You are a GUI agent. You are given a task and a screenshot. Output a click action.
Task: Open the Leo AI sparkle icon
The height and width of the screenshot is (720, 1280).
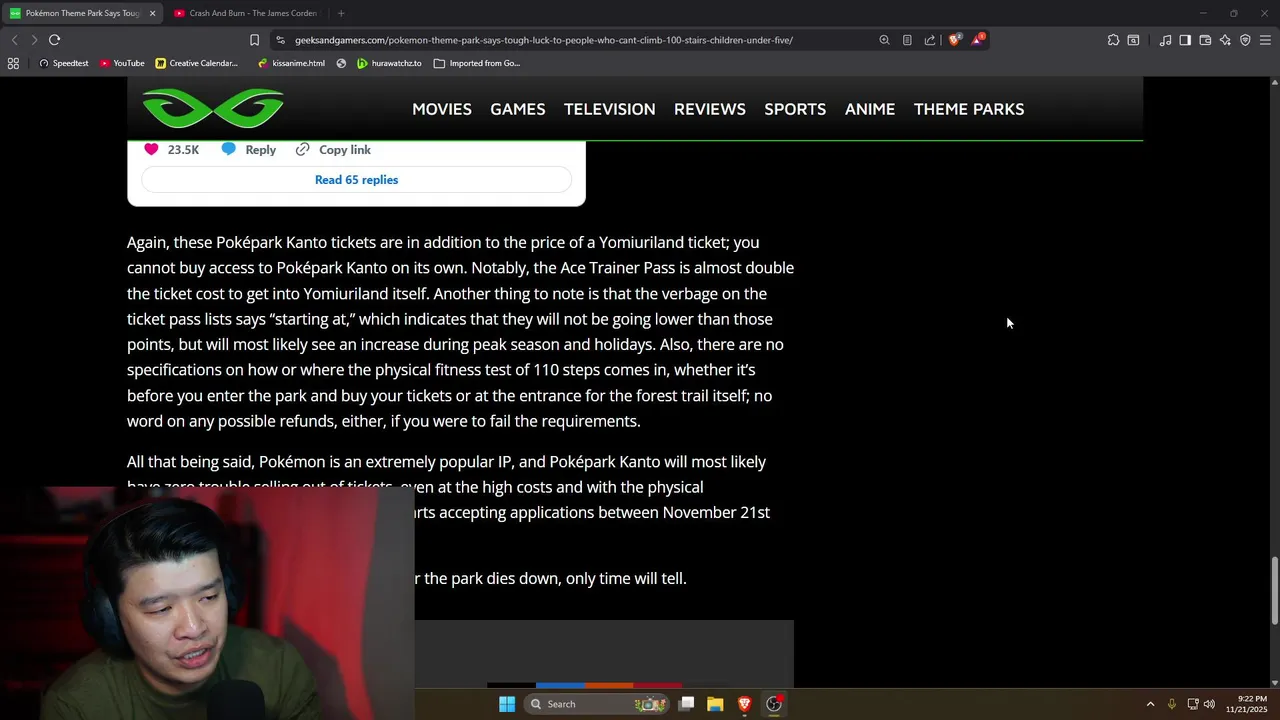tap(1225, 40)
